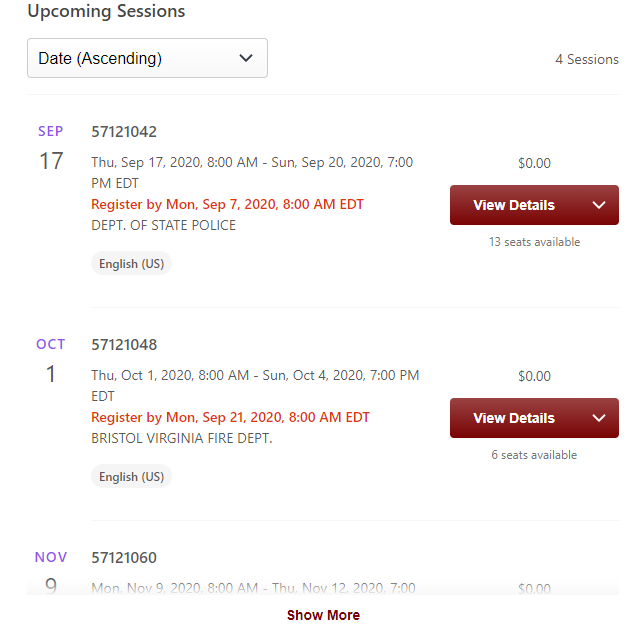
Task: Click the SEP 17 date badge
Action: coord(51,148)
